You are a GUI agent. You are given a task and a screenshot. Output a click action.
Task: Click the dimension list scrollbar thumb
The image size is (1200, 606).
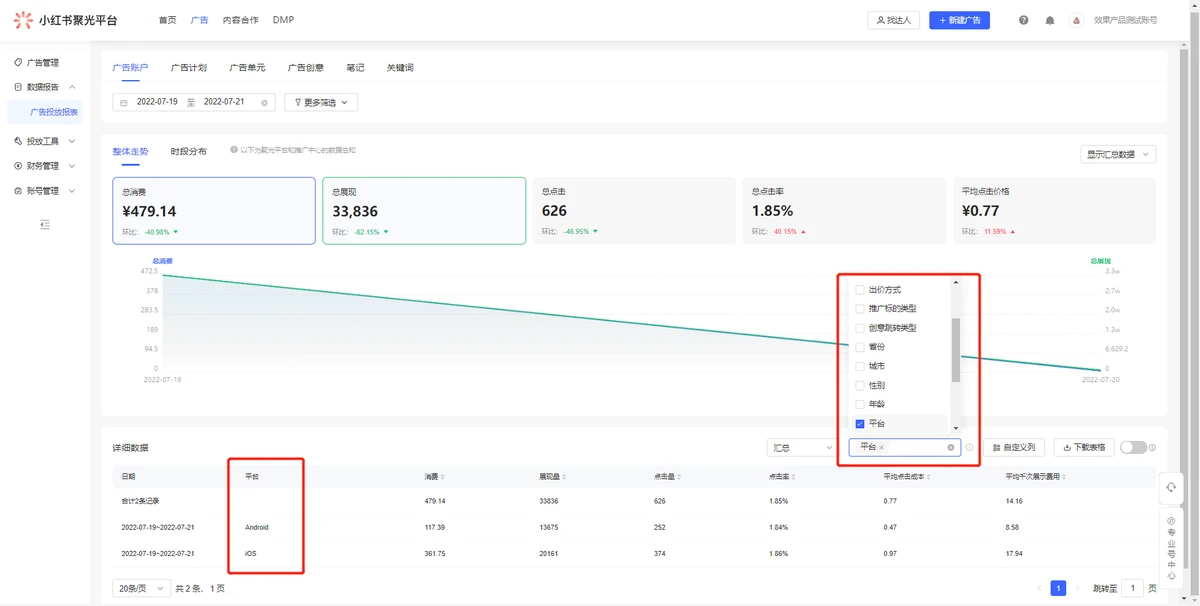coord(956,350)
